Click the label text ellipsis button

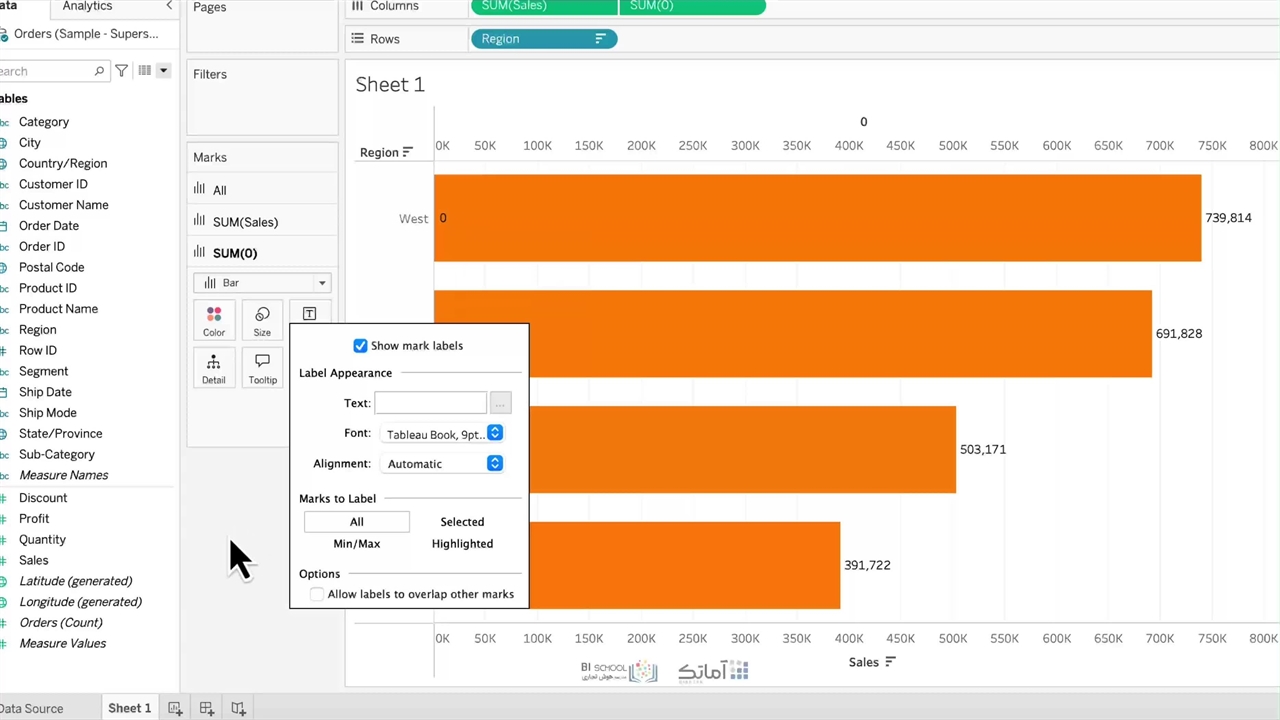pyautogui.click(x=500, y=403)
